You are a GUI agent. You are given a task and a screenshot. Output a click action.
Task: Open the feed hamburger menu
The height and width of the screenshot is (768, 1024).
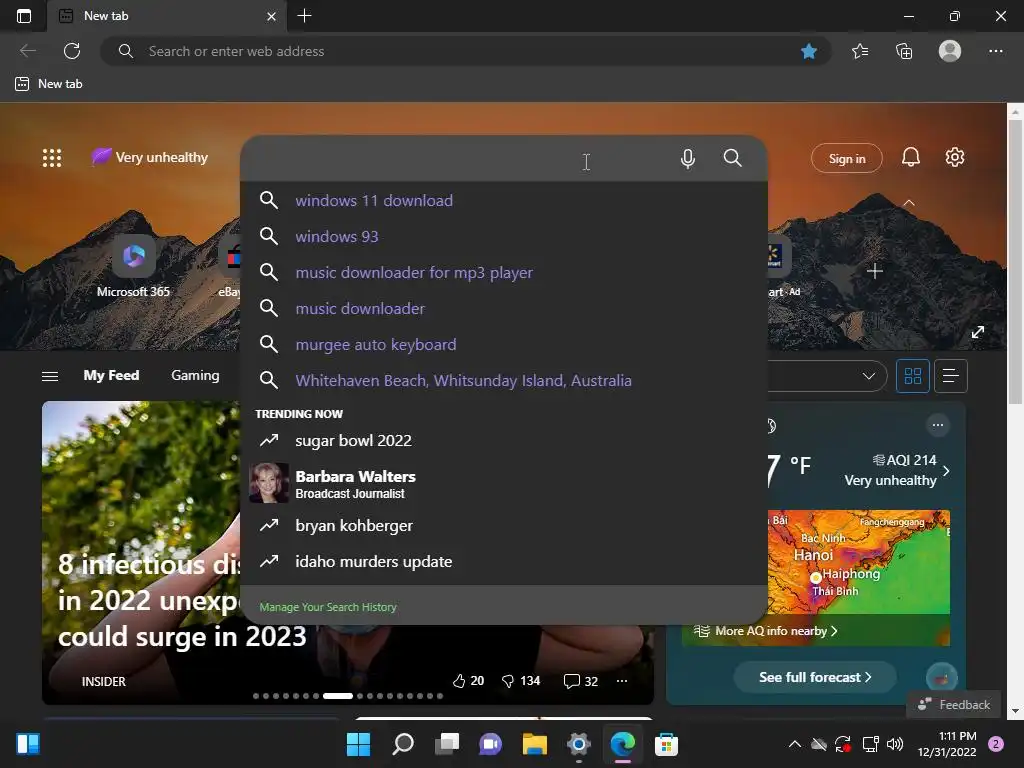50,376
